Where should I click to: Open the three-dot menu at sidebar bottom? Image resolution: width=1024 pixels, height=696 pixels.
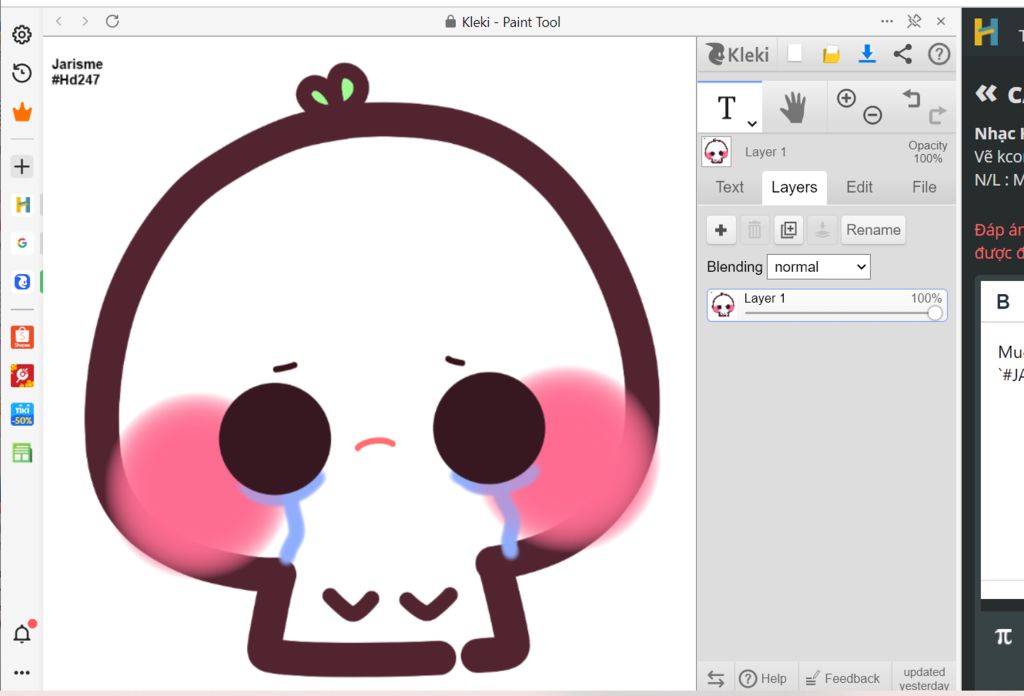pos(22,672)
